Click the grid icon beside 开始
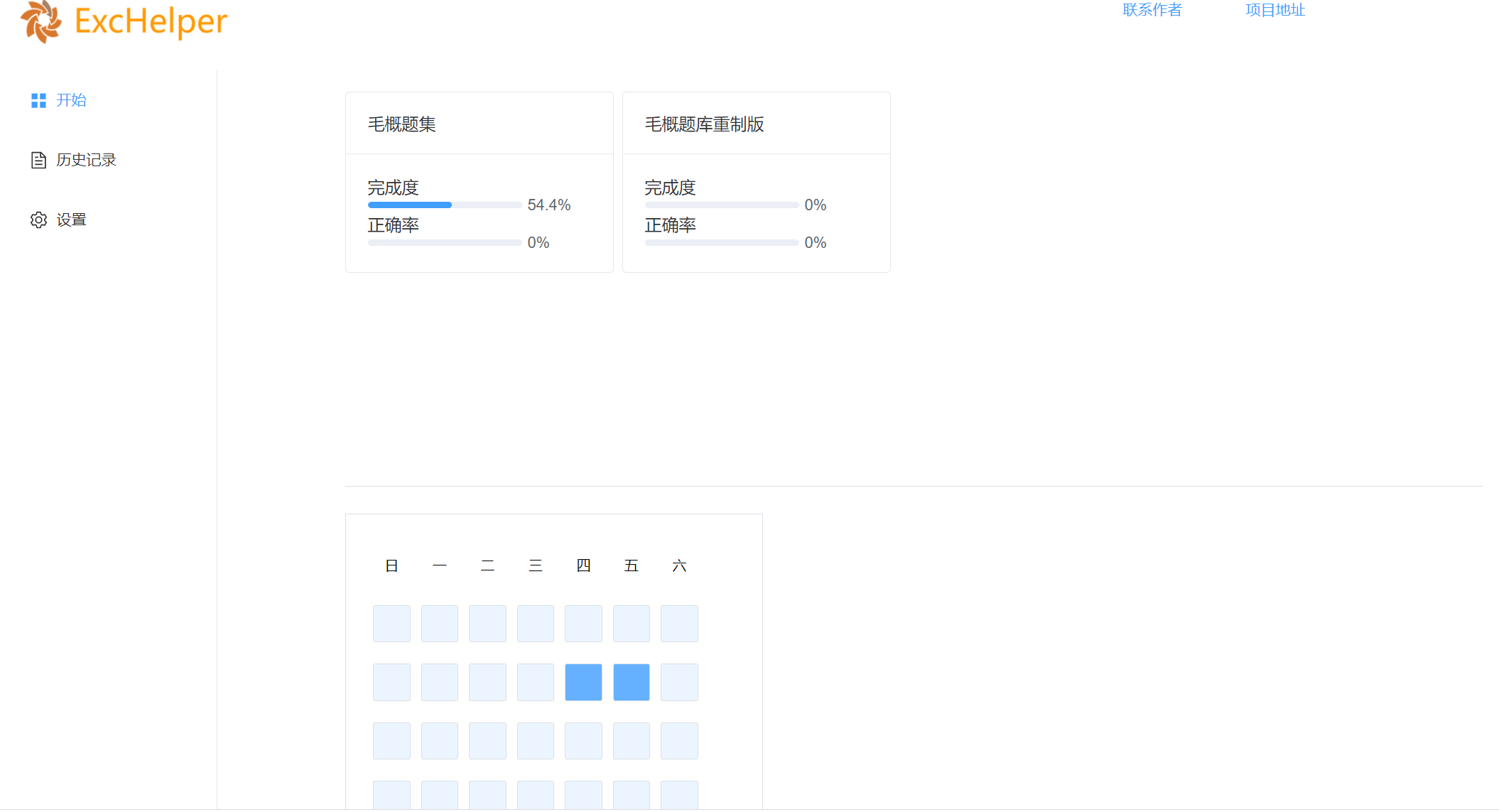 tap(38, 100)
